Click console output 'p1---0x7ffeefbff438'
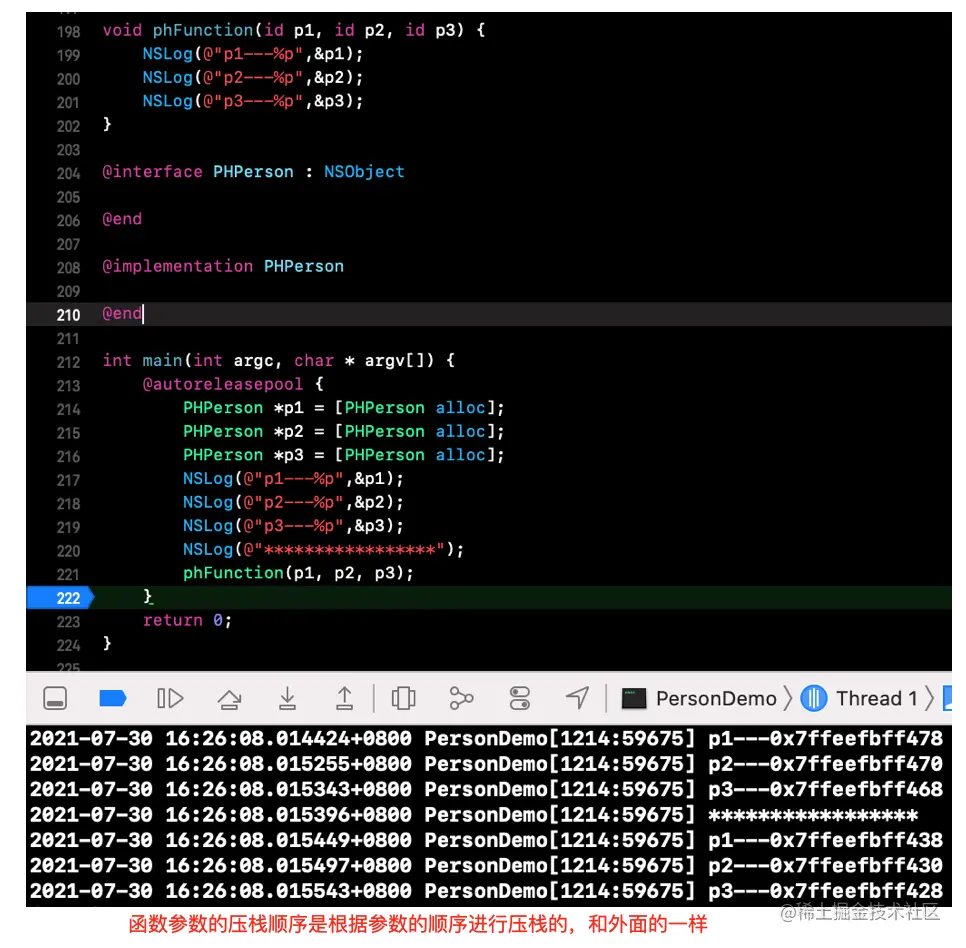 point(826,840)
